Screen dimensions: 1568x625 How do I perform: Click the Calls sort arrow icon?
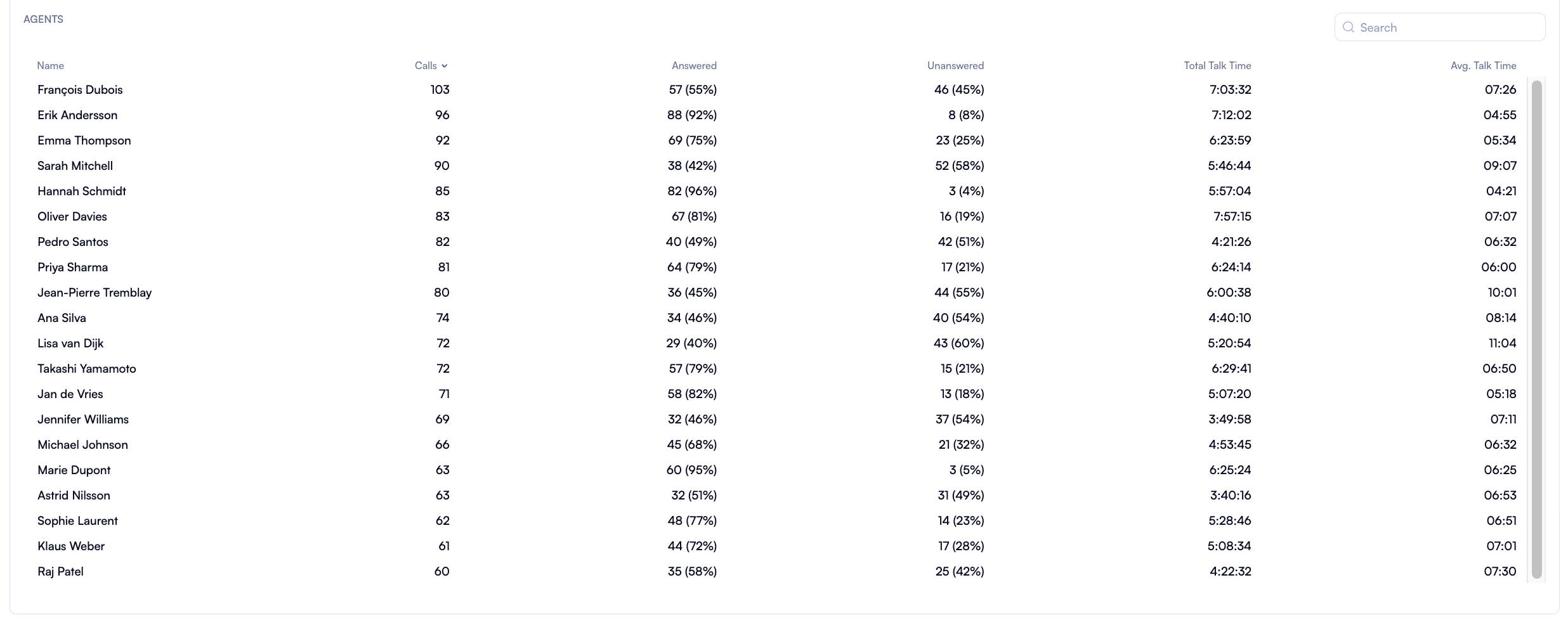445,66
